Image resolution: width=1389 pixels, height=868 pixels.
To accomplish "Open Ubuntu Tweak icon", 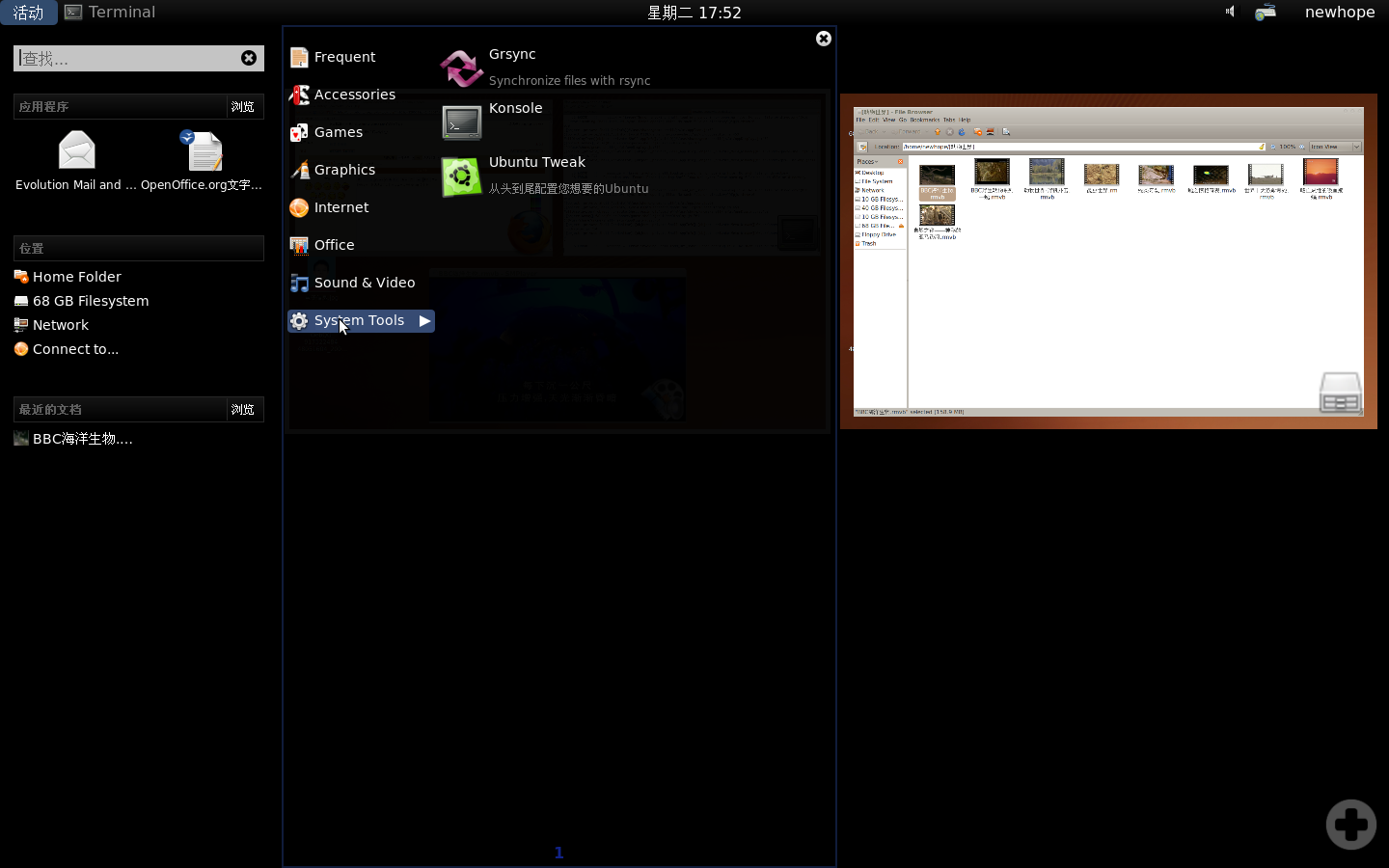I will pyautogui.click(x=462, y=177).
